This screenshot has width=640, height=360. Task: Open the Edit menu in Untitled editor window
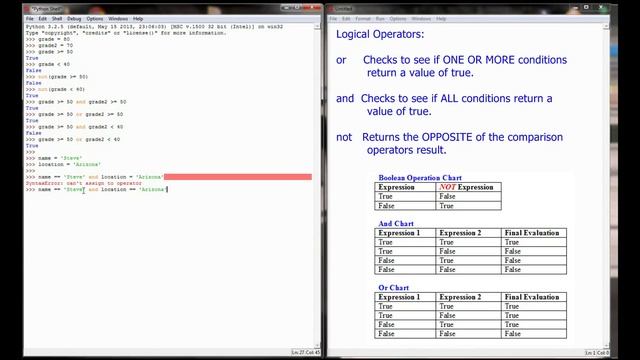(346, 19)
